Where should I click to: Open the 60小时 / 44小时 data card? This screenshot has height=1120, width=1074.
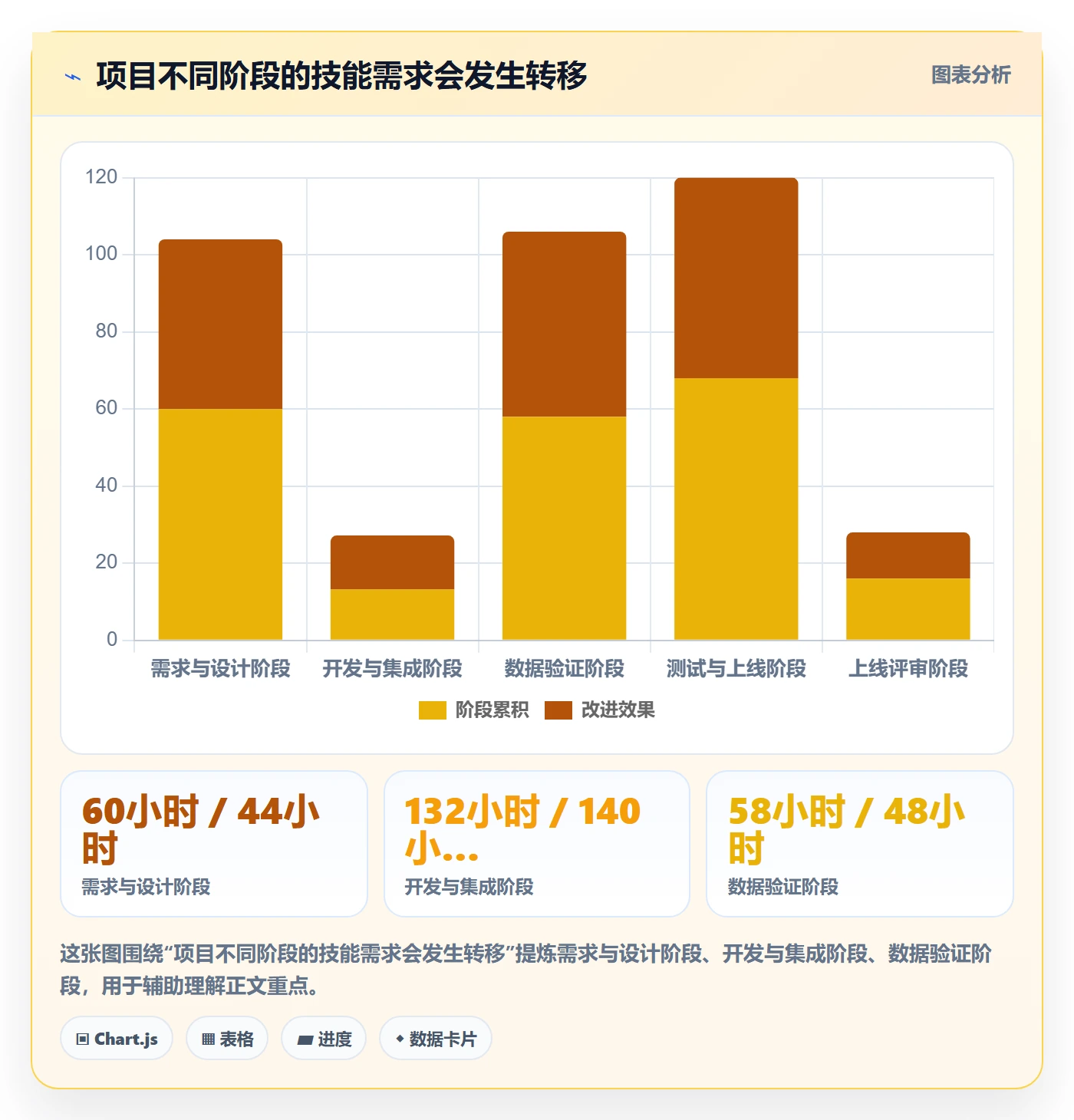click(x=214, y=844)
